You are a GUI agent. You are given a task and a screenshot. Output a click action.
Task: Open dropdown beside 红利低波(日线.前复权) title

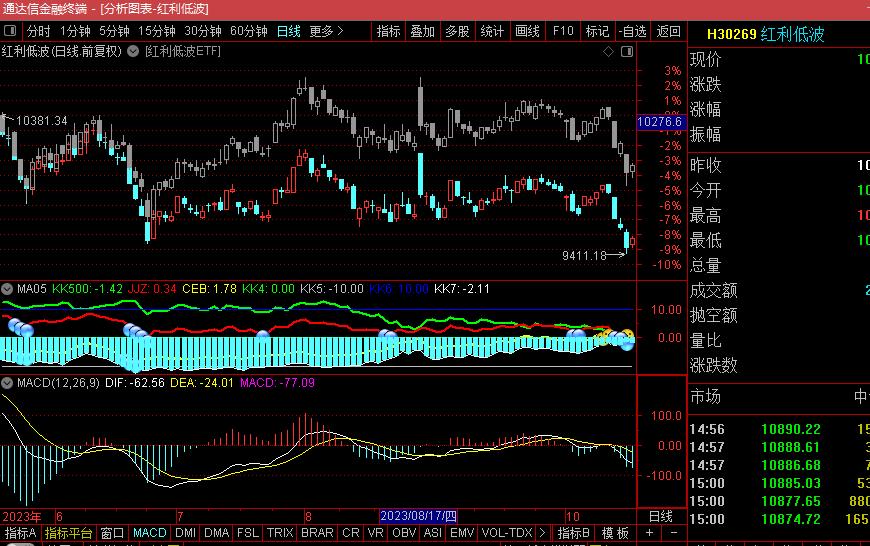click(x=133, y=52)
